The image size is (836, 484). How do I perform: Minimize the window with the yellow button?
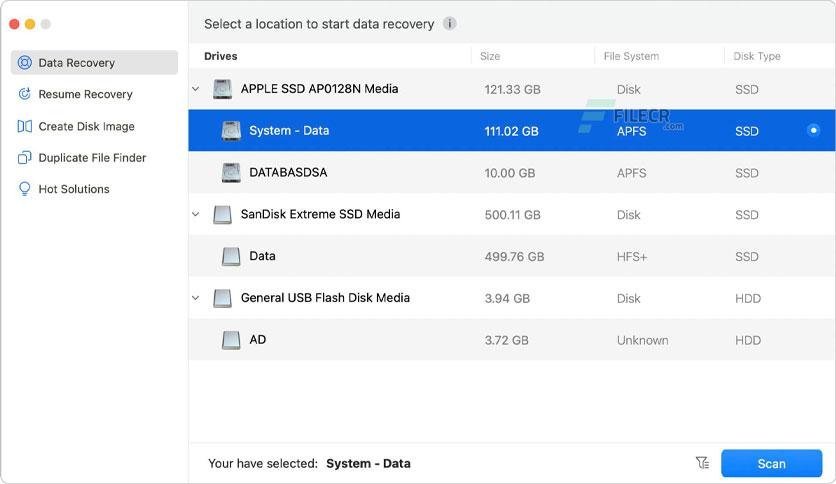click(x=30, y=24)
